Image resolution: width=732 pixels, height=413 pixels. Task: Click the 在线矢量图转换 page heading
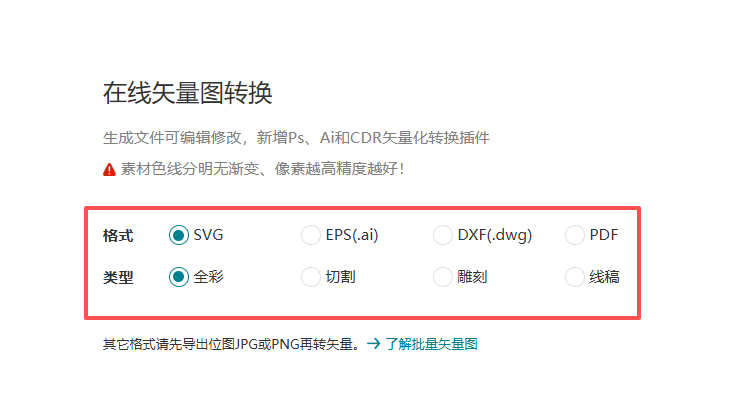188,92
